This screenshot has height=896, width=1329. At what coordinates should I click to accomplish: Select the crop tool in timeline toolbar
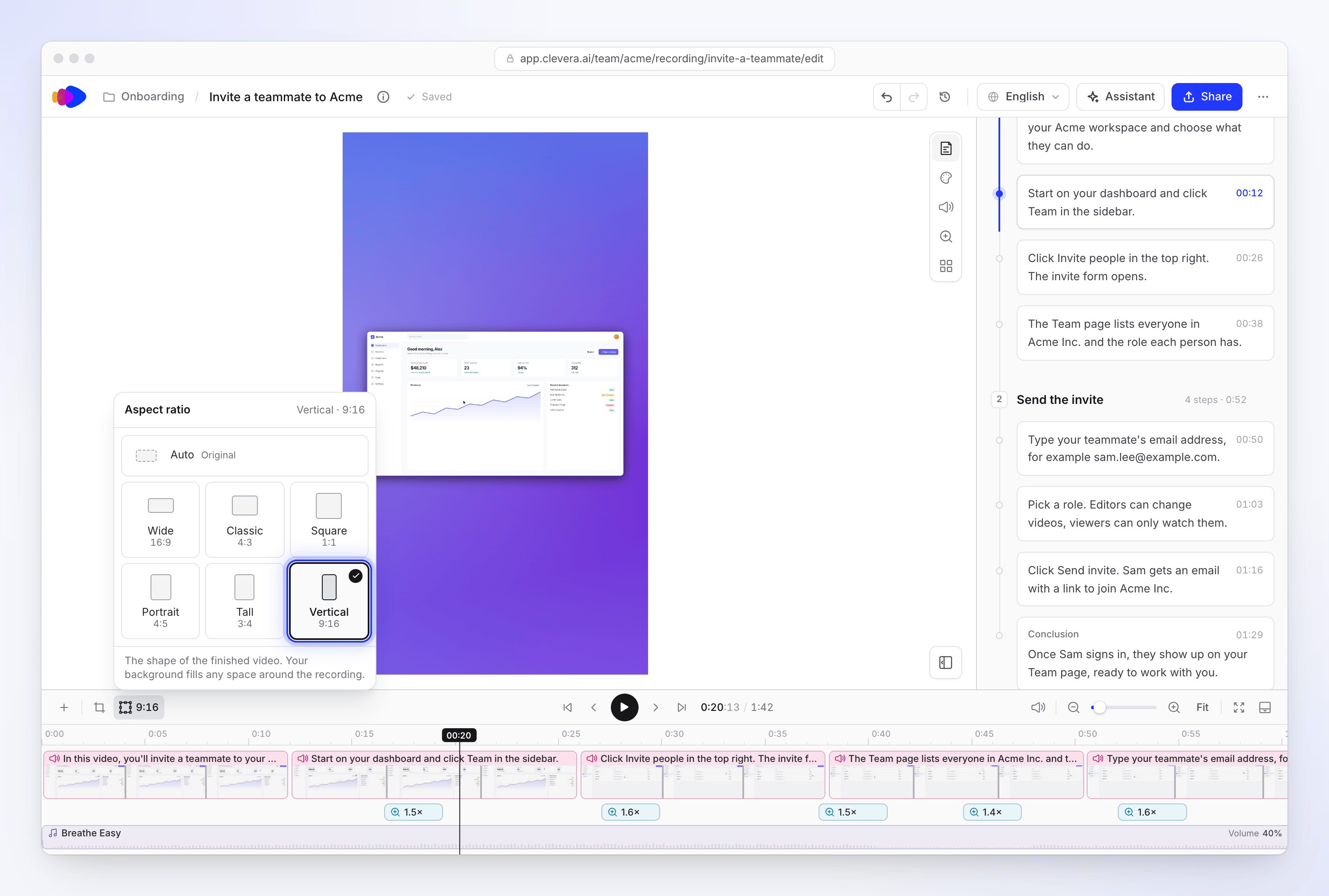tap(100, 707)
